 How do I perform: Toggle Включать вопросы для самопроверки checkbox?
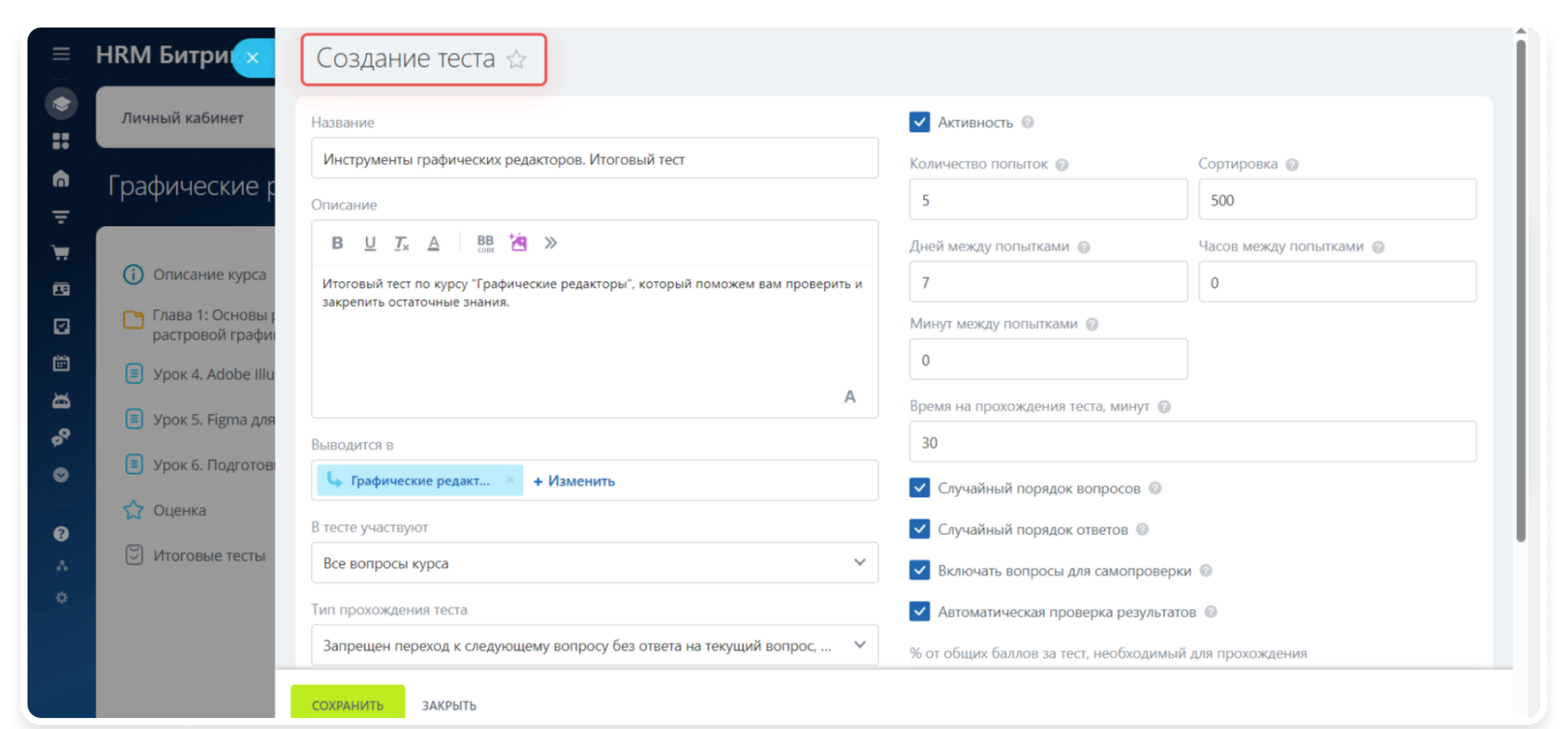919,570
